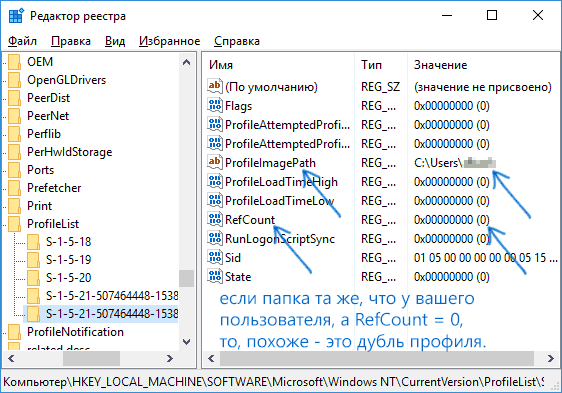Click the C:\Users\ path data of ProfileImagePath
Viewport: 562px width, 393px height.
(x=455, y=163)
